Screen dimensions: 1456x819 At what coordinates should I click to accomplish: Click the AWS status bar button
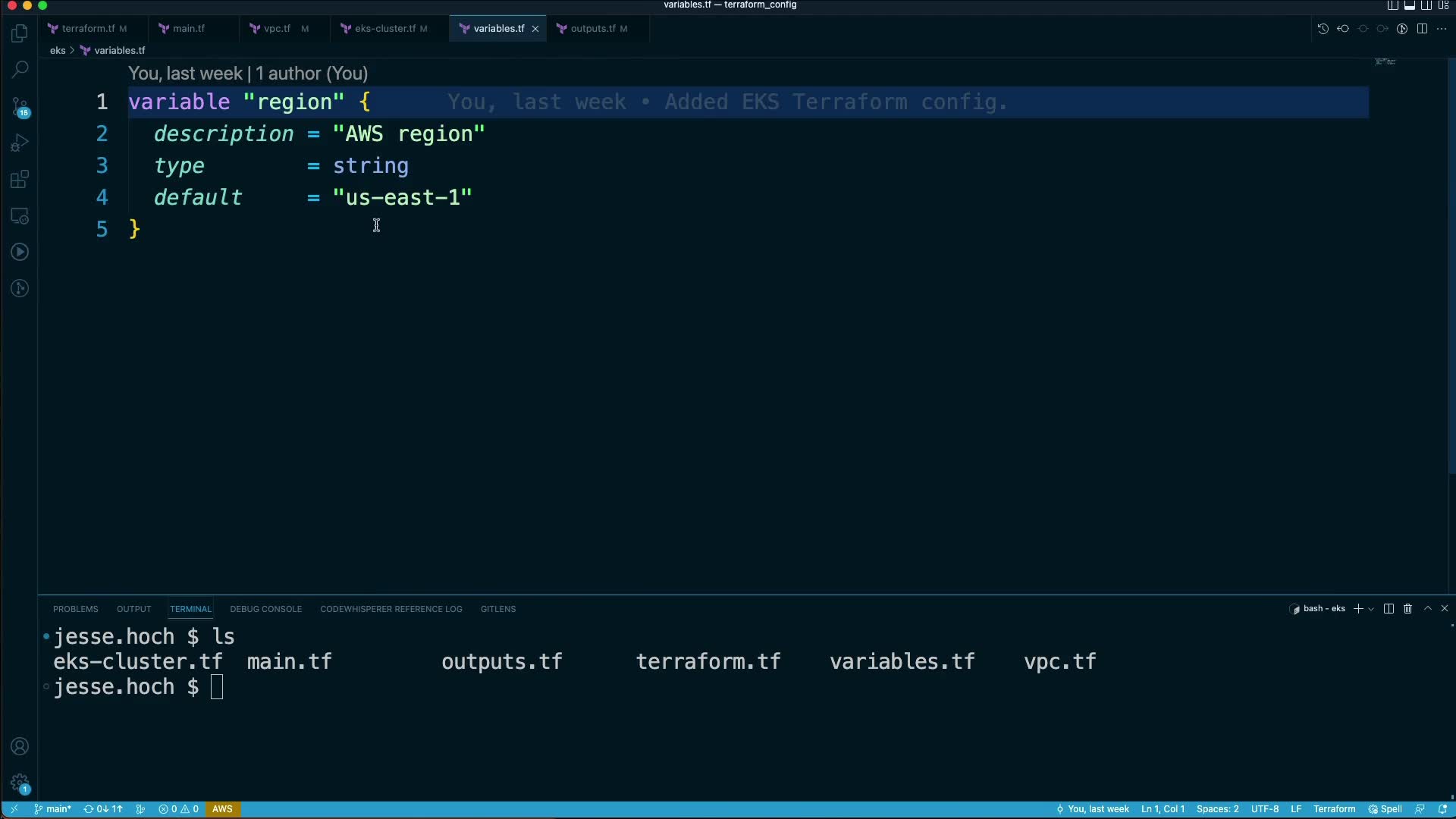[222, 809]
